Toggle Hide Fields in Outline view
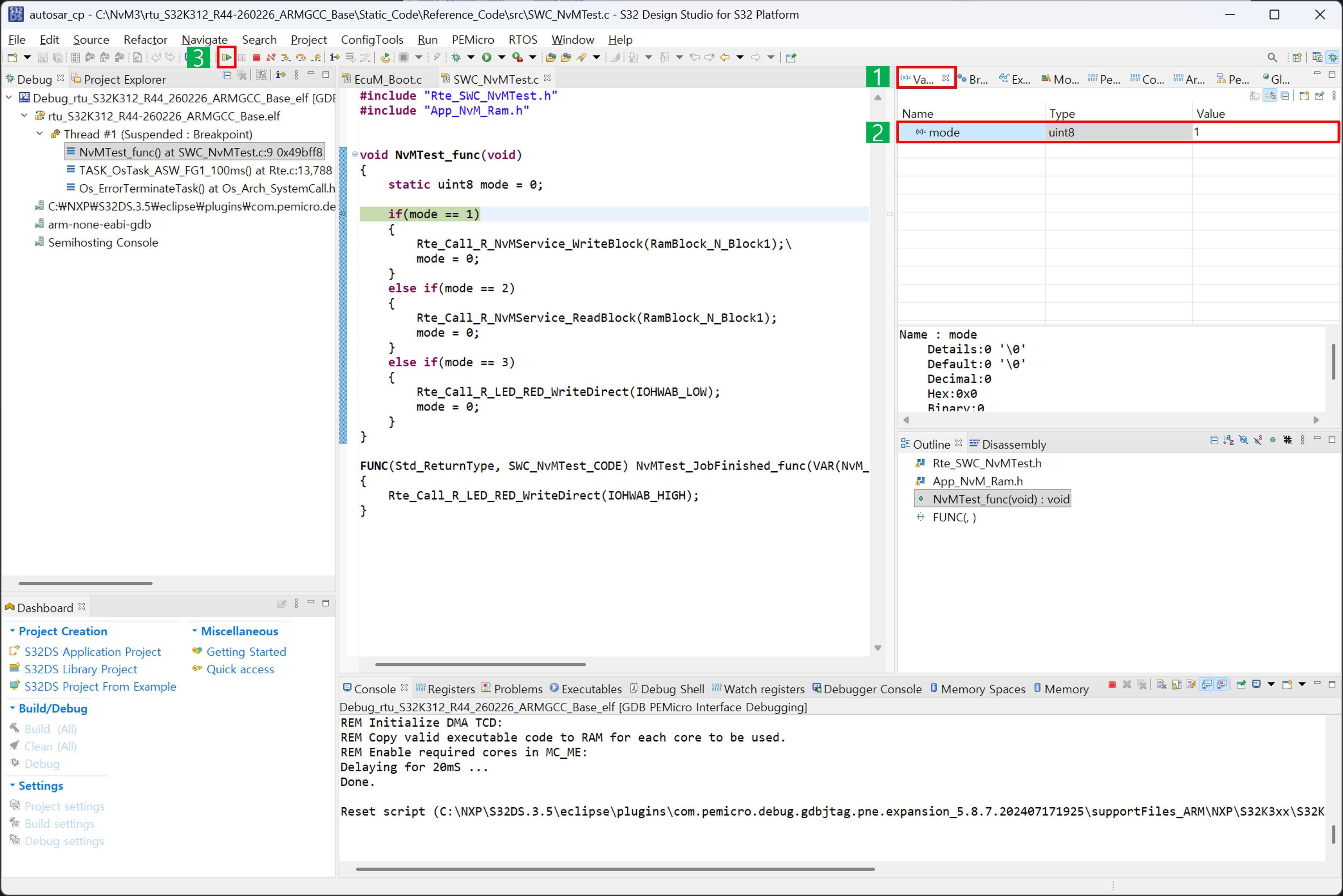 [x=1243, y=440]
